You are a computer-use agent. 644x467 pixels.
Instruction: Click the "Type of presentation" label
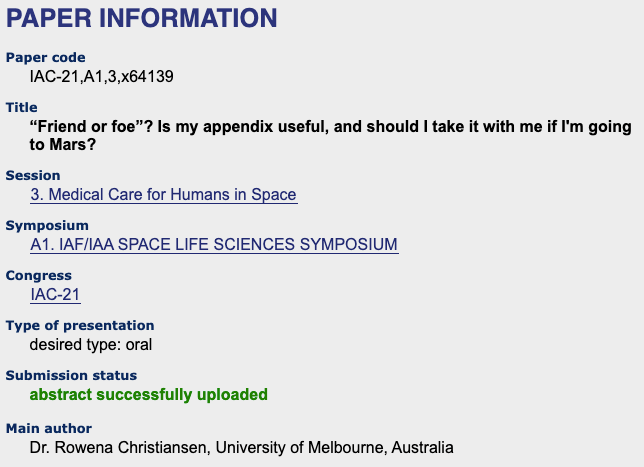(80, 326)
